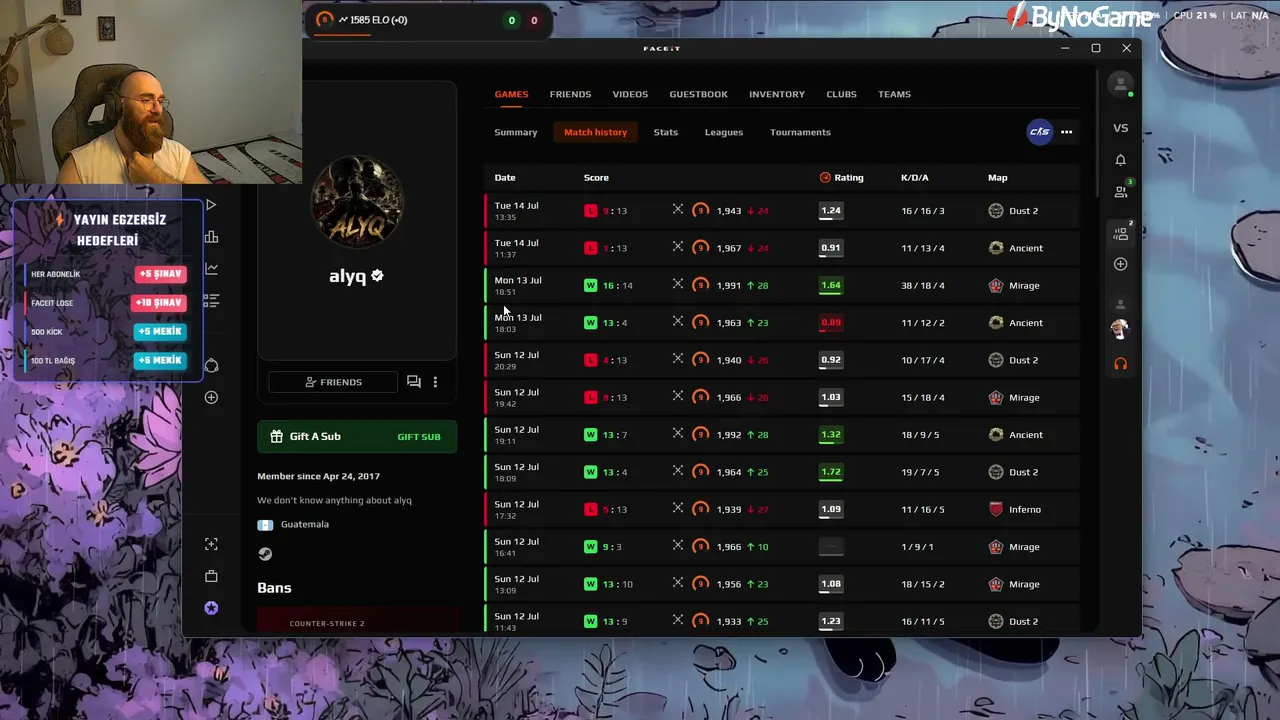Open the GUESTBOOK tab

(698, 94)
